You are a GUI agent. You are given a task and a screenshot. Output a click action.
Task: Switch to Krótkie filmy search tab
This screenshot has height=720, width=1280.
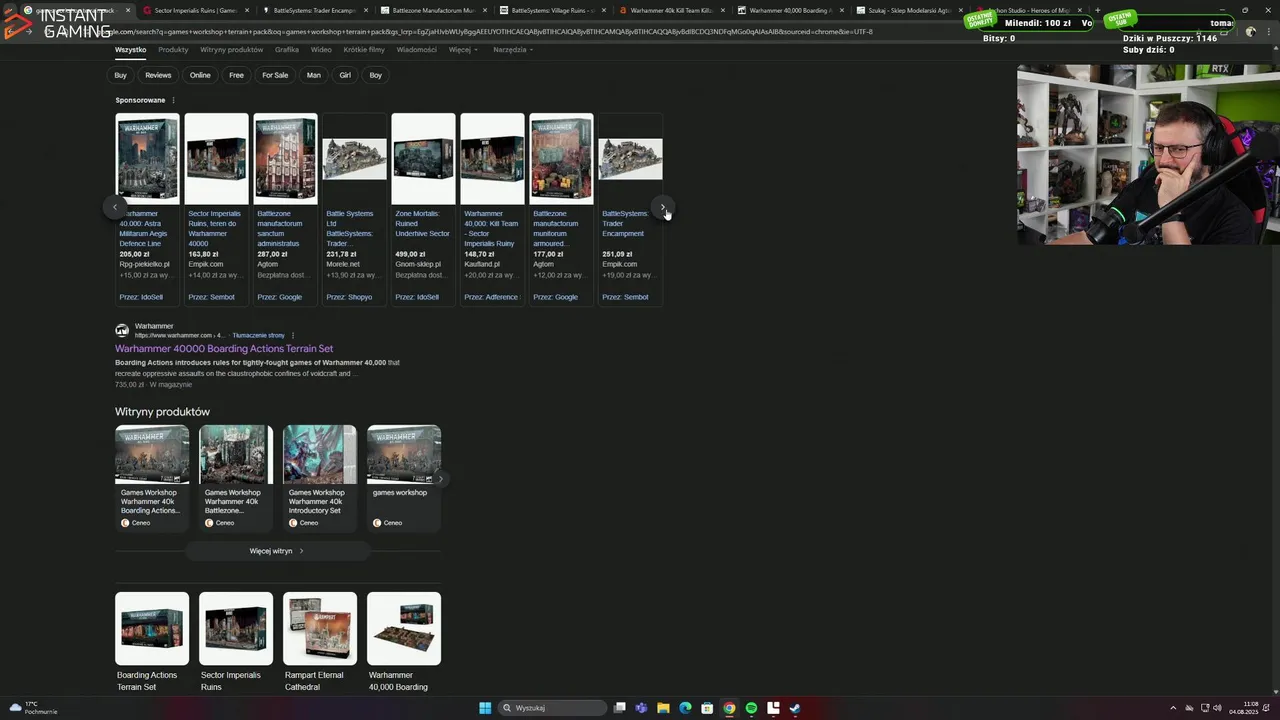[364, 49]
